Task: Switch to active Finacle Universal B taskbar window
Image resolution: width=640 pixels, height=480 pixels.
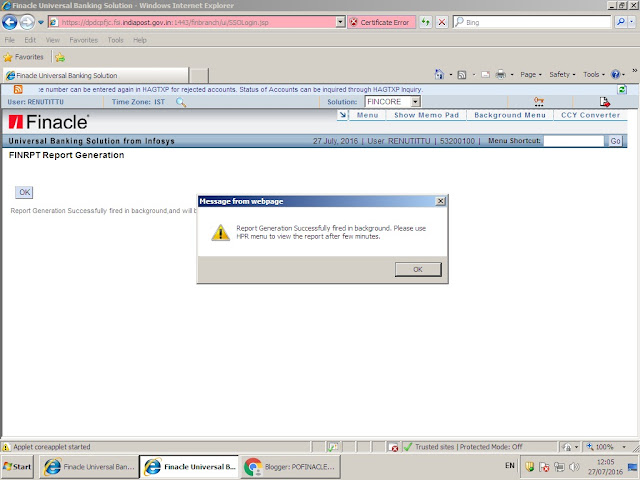Action: tap(189, 467)
